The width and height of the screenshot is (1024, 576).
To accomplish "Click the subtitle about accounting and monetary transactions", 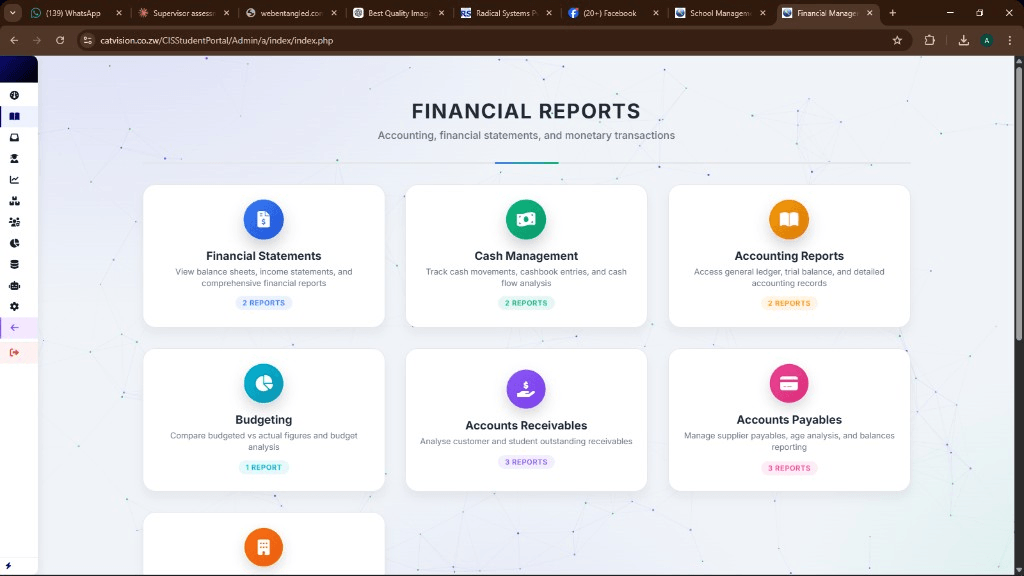I will coord(526,135).
